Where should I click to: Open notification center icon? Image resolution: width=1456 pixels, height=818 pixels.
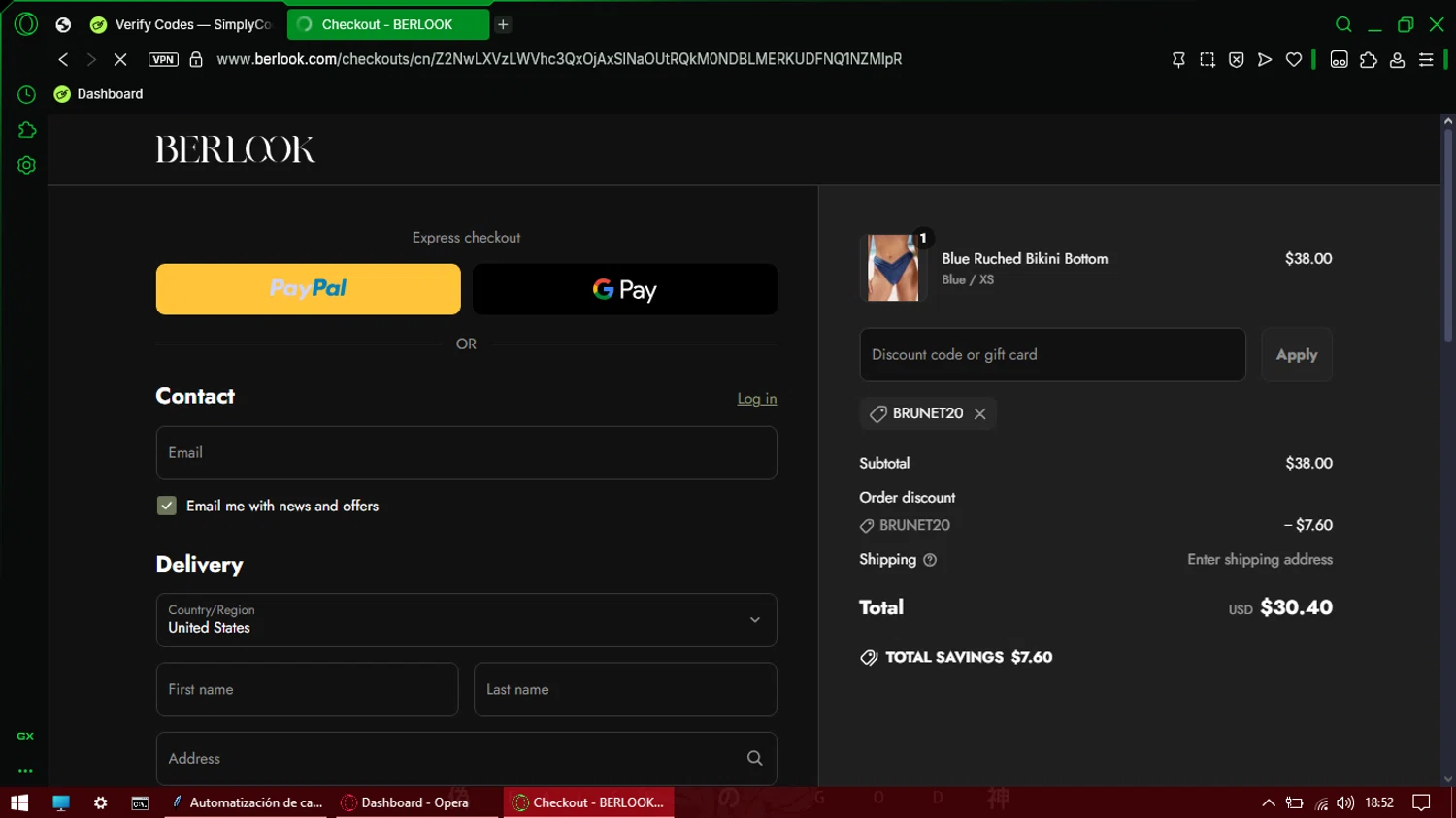[1422, 802]
